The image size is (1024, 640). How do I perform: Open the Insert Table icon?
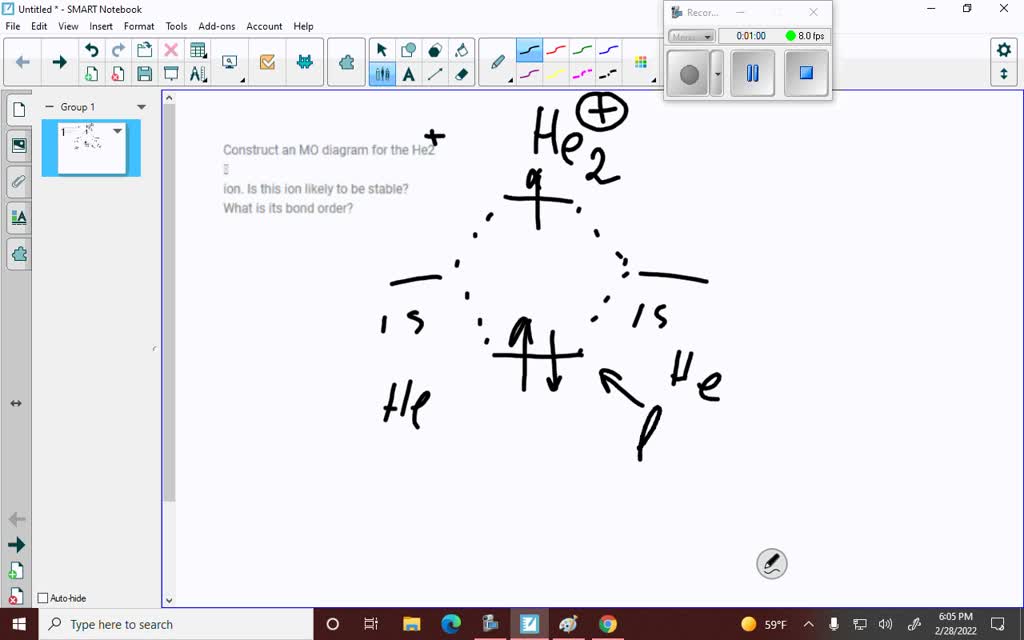pos(197,49)
